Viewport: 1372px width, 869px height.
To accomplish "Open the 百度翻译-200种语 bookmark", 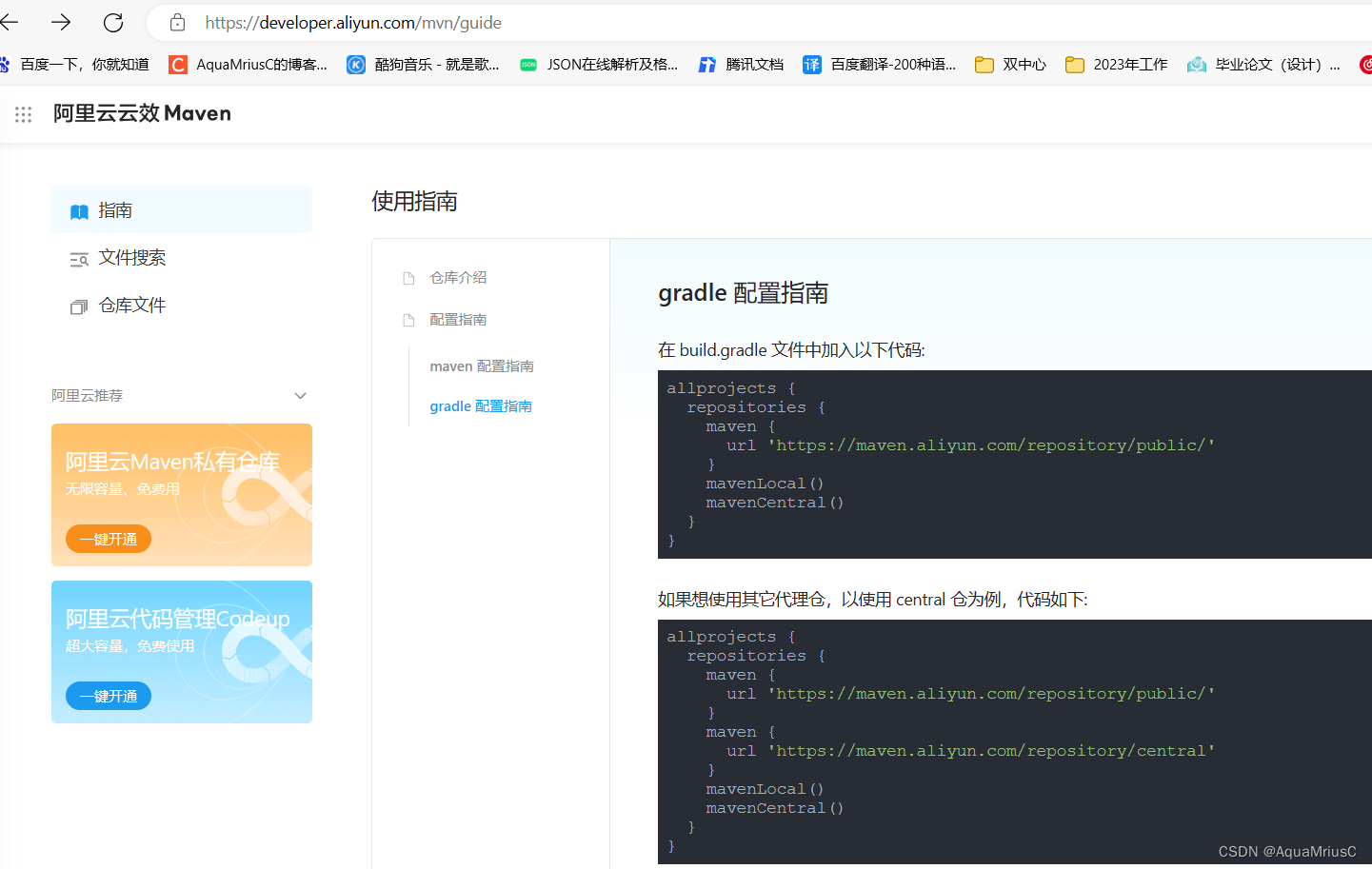I will coord(879,64).
